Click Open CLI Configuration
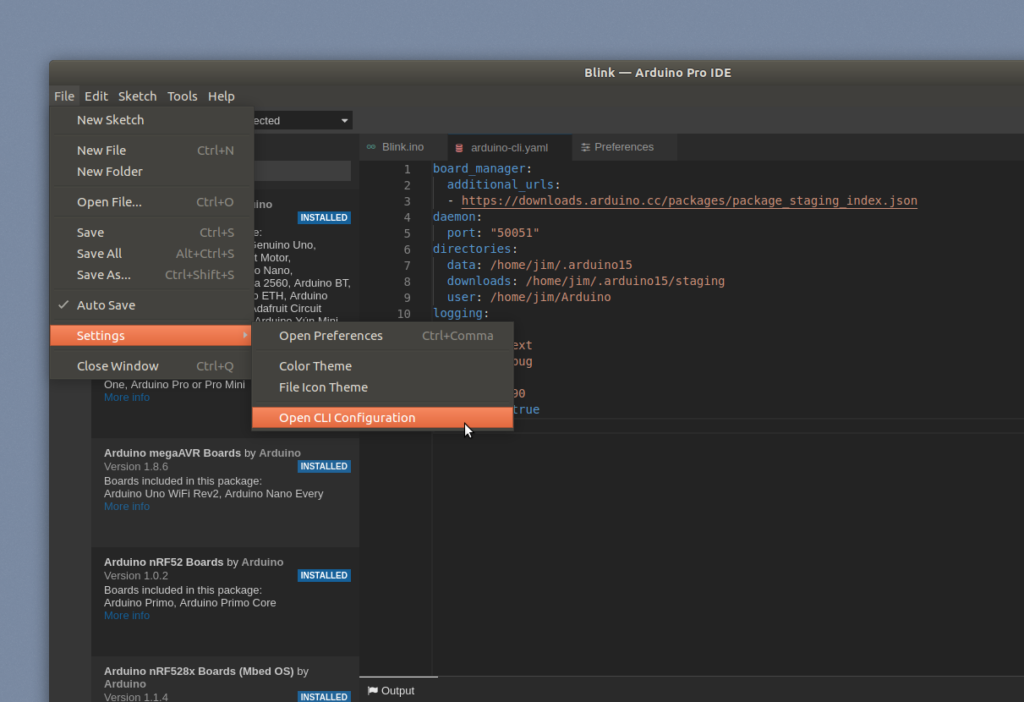This screenshot has width=1024, height=702. pos(383,418)
